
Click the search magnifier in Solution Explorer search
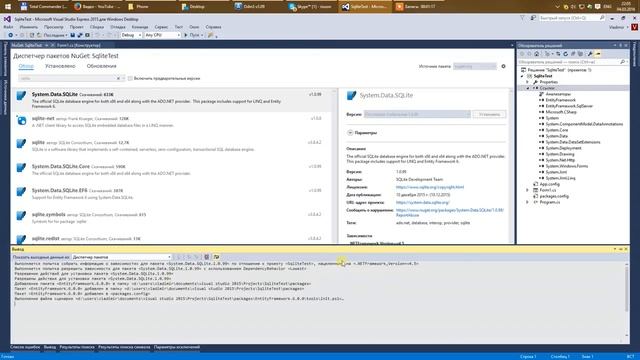click(x=622, y=62)
